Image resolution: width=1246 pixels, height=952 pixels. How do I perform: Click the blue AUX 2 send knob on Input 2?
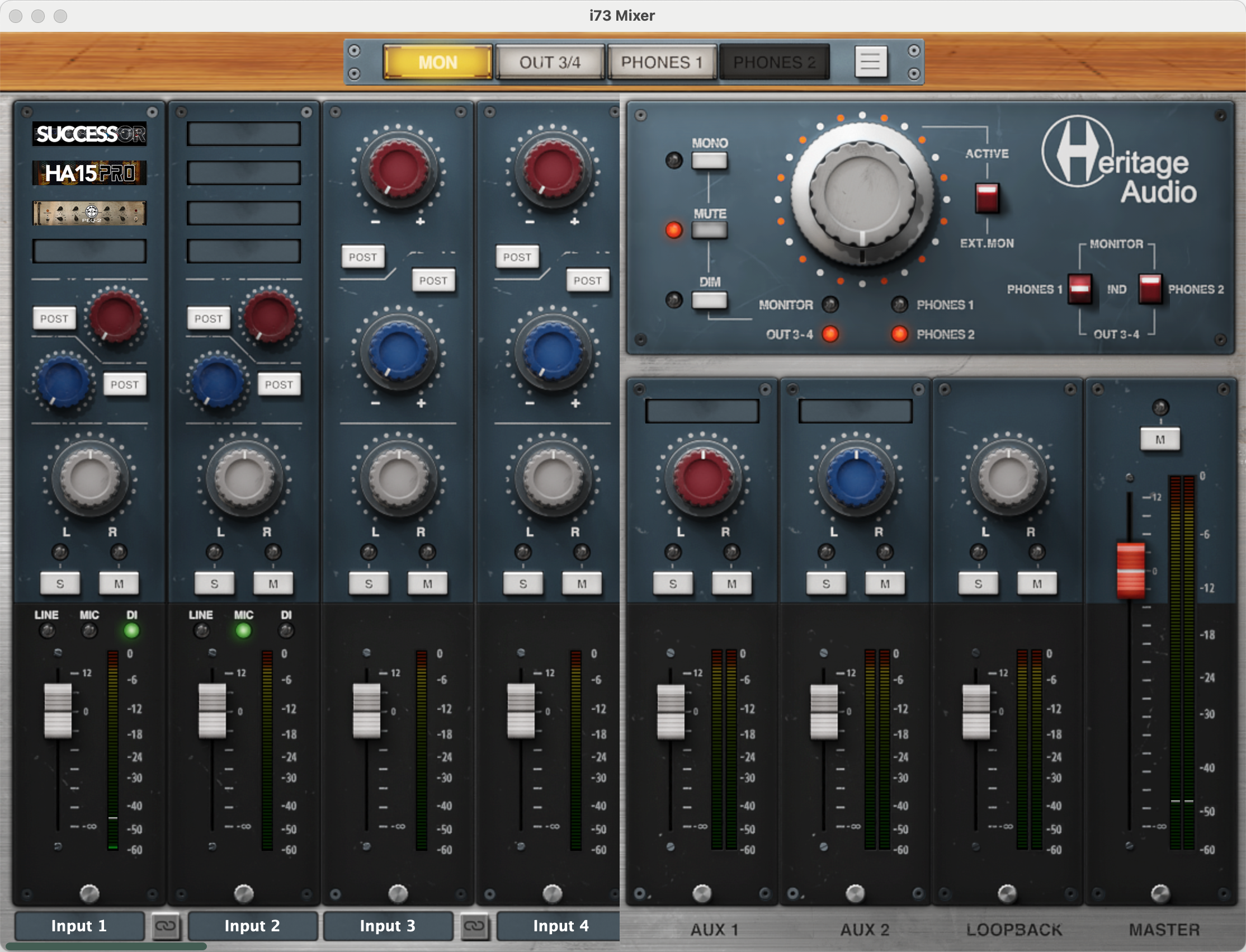pos(218,381)
